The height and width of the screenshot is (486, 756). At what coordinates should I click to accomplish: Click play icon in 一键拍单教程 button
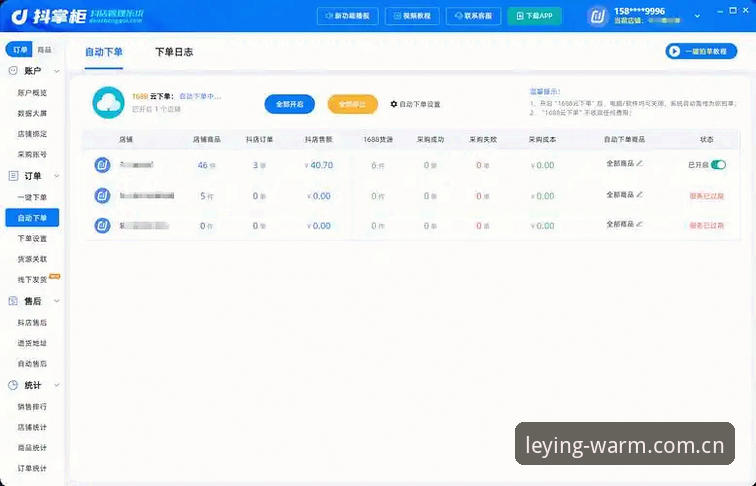click(x=675, y=51)
